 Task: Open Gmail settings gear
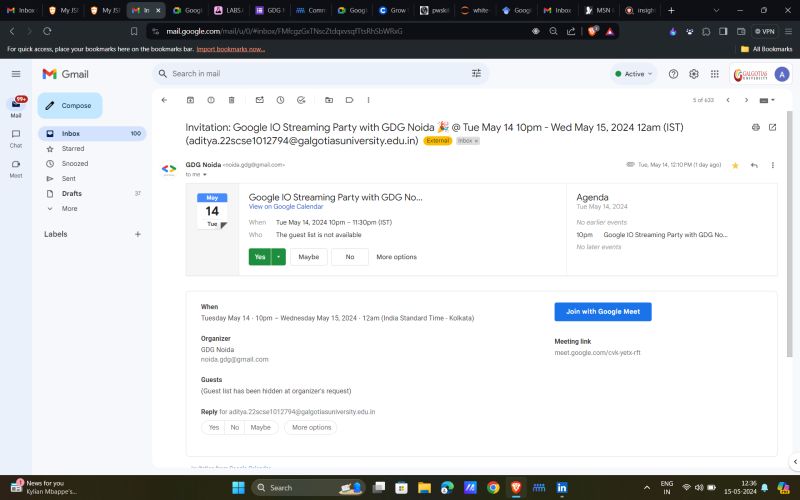coord(694,74)
